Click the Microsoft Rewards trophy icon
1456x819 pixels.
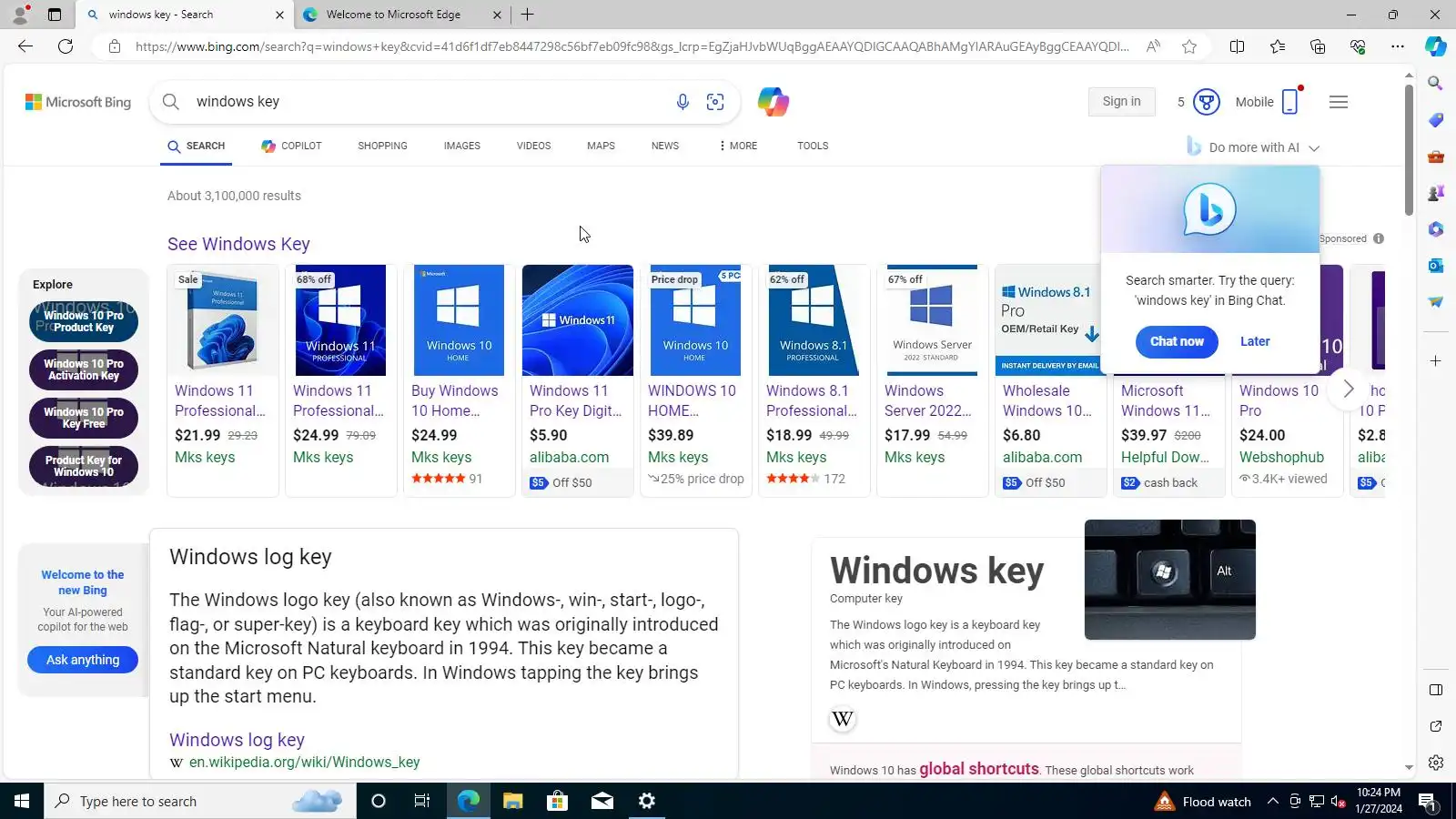click(x=1206, y=102)
